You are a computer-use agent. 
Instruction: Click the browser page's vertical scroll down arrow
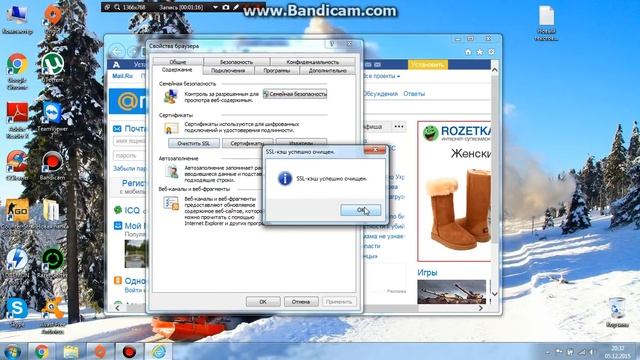[495, 294]
